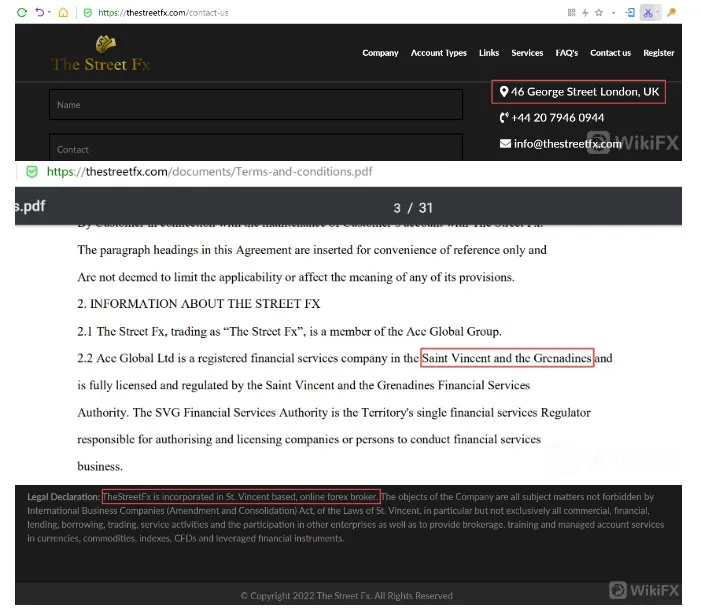Image resolution: width=701 pixels, height=611 pixels.
Task: Open the Contact us menu item
Action: [x=611, y=53]
